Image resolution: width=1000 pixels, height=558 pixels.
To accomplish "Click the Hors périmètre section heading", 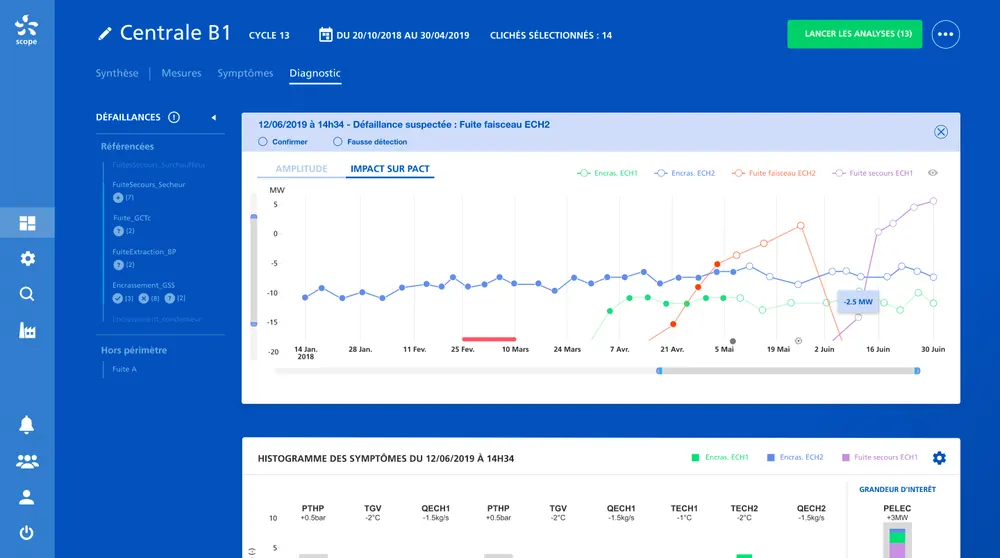I will click(134, 350).
